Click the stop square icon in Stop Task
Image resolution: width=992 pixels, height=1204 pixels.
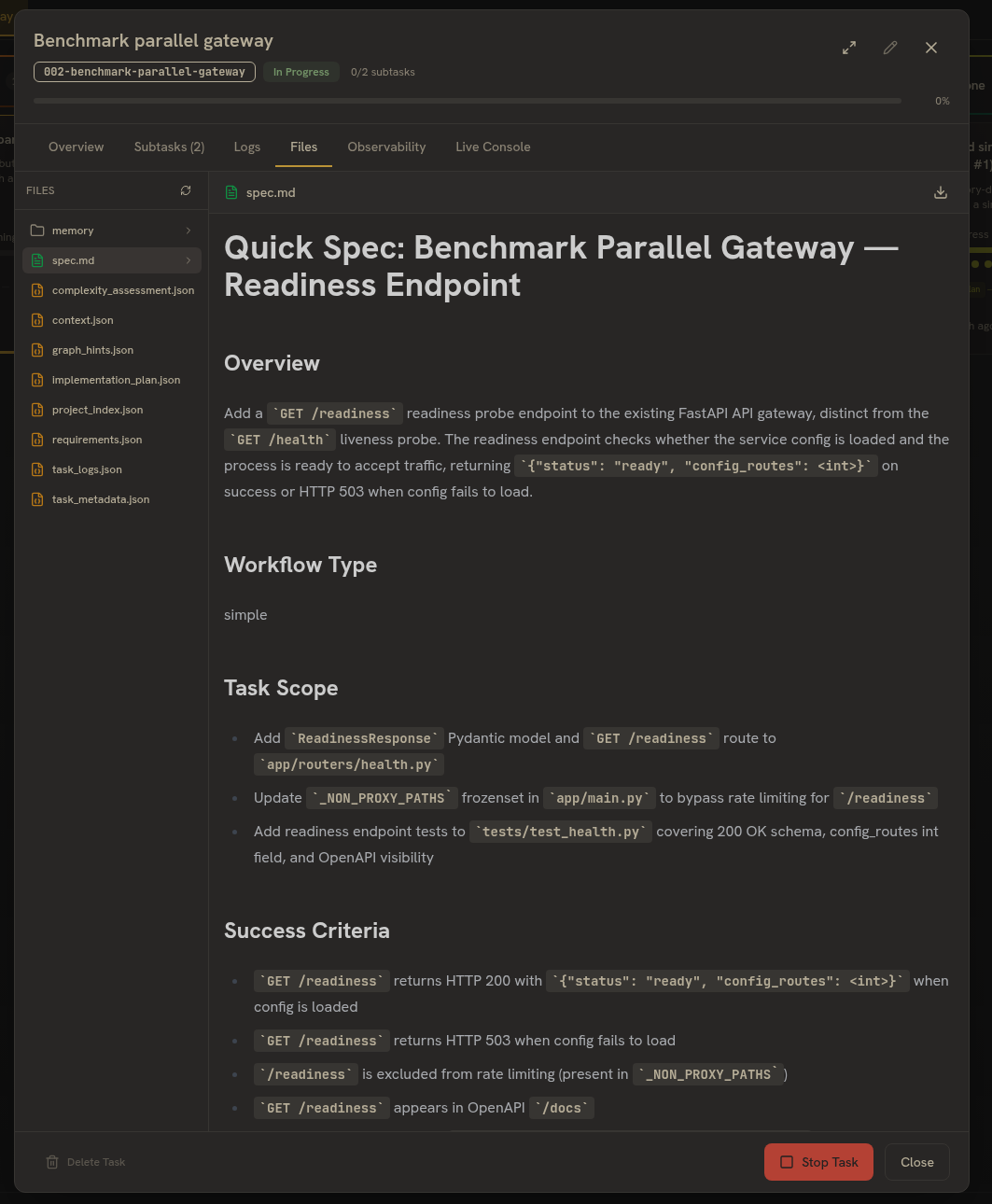point(787,1162)
